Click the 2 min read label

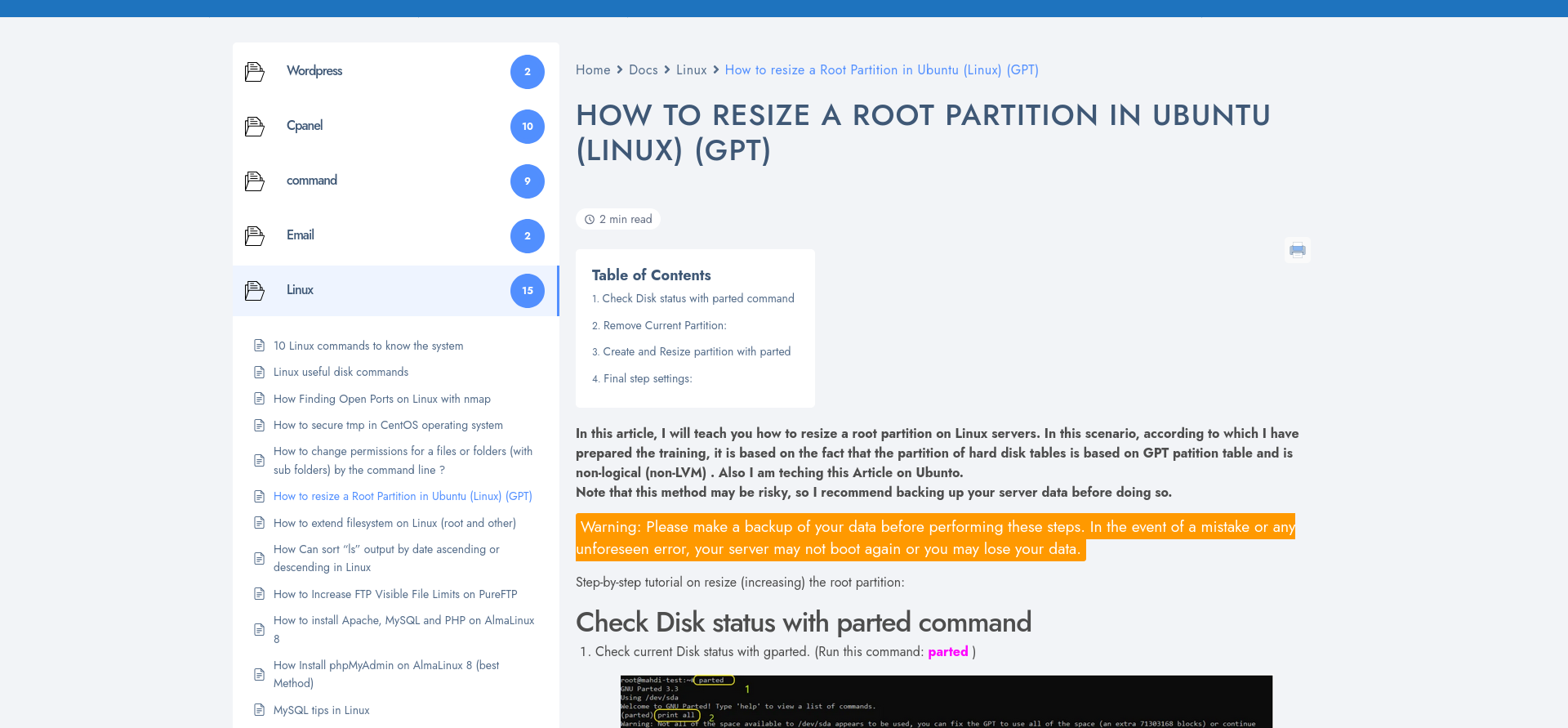coord(626,220)
